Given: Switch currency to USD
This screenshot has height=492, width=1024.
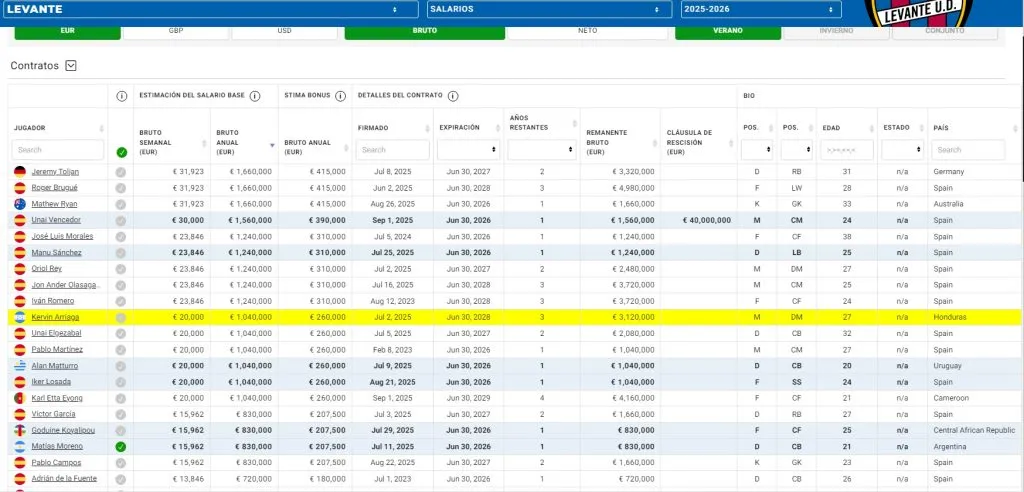Looking at the screenshot, I should pyautogui.click(x=284, y=31).
